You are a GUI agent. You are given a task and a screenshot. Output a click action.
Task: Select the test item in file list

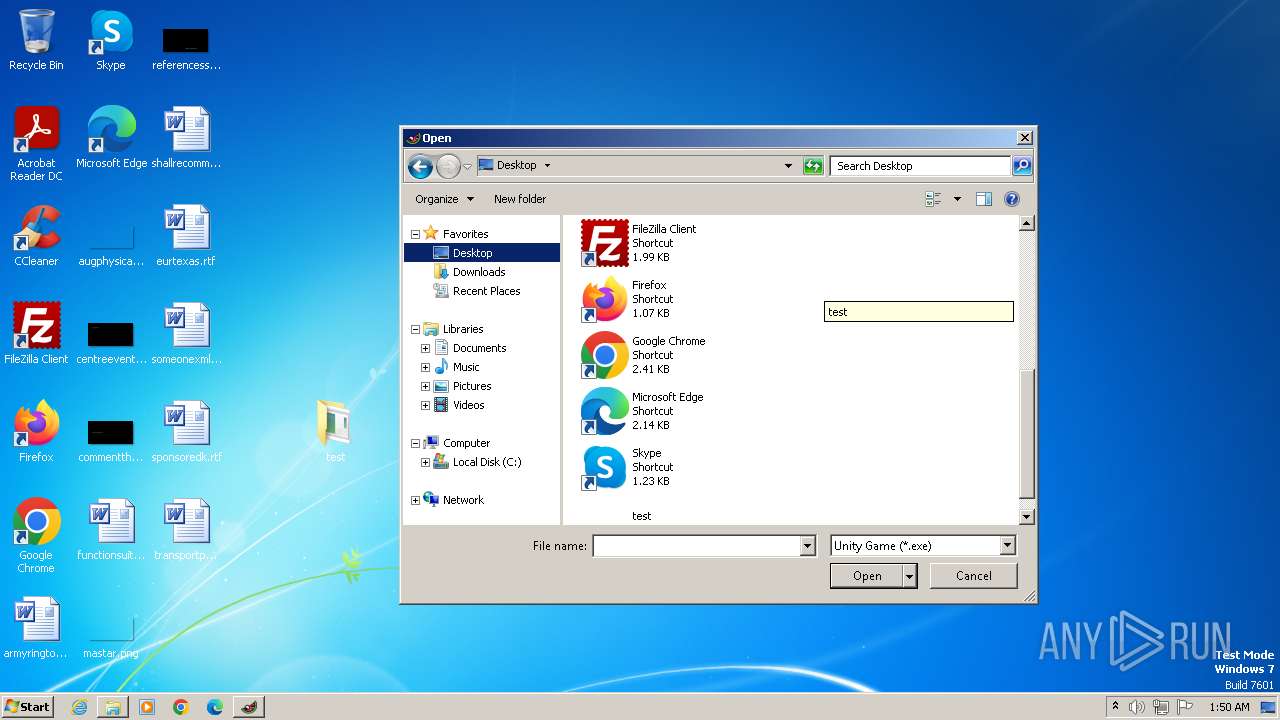[x=642, y=516]
